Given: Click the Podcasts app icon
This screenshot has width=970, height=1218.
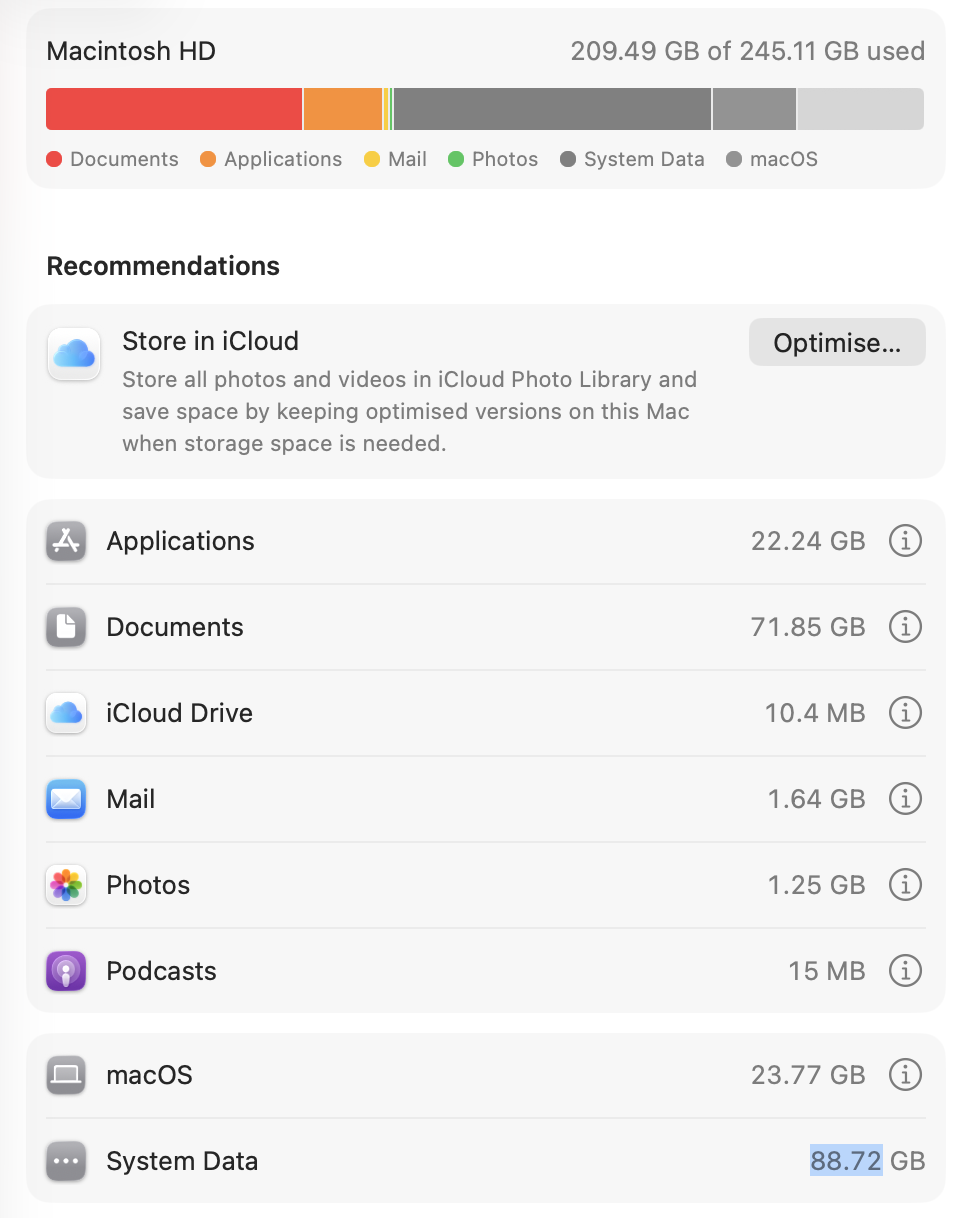Looking at the screenshot, I should [x=66, y=971].
